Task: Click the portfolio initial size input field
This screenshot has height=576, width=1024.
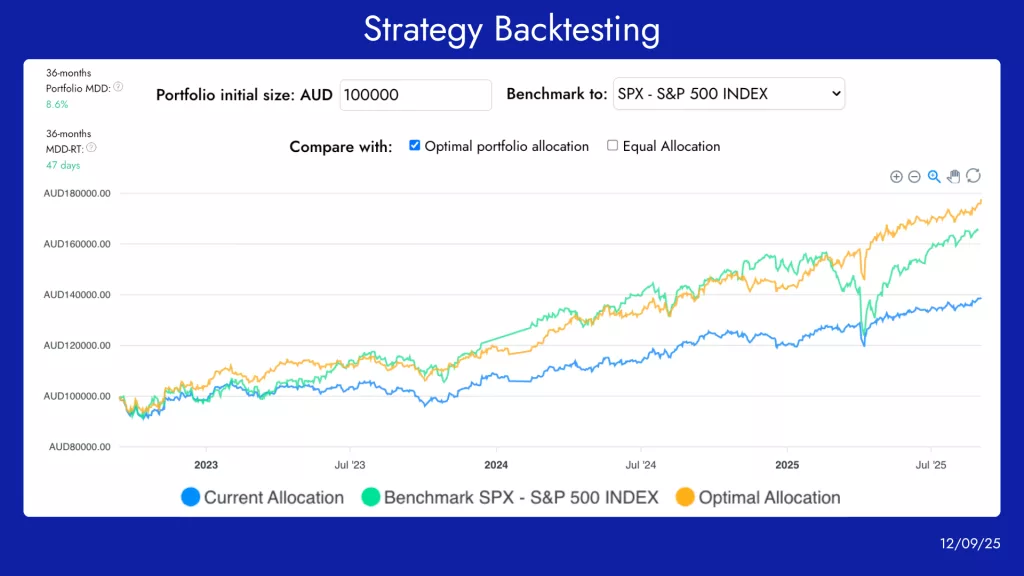Action: (x=414, y=95)
